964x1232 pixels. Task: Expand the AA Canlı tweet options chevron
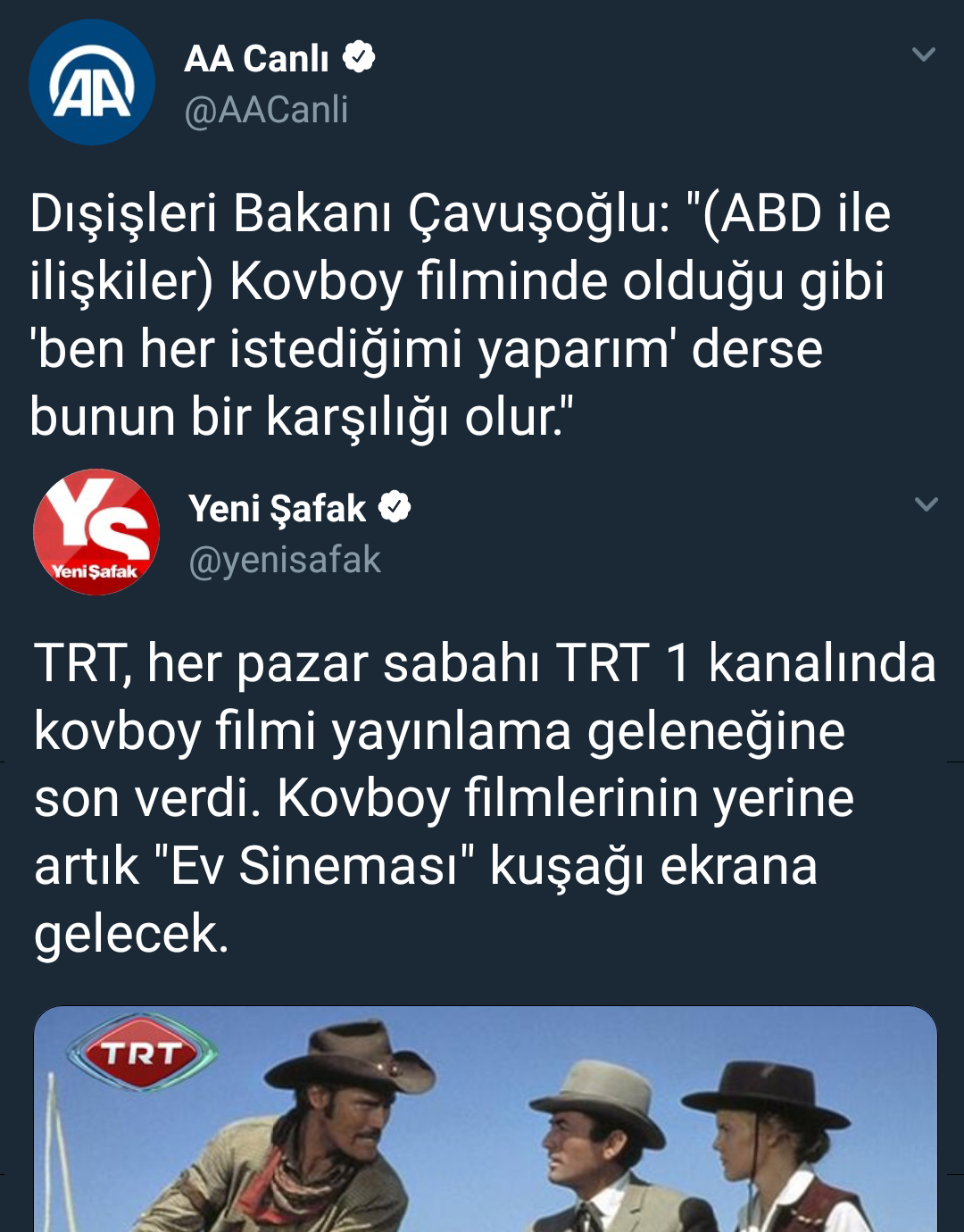[x=924, y=54]
